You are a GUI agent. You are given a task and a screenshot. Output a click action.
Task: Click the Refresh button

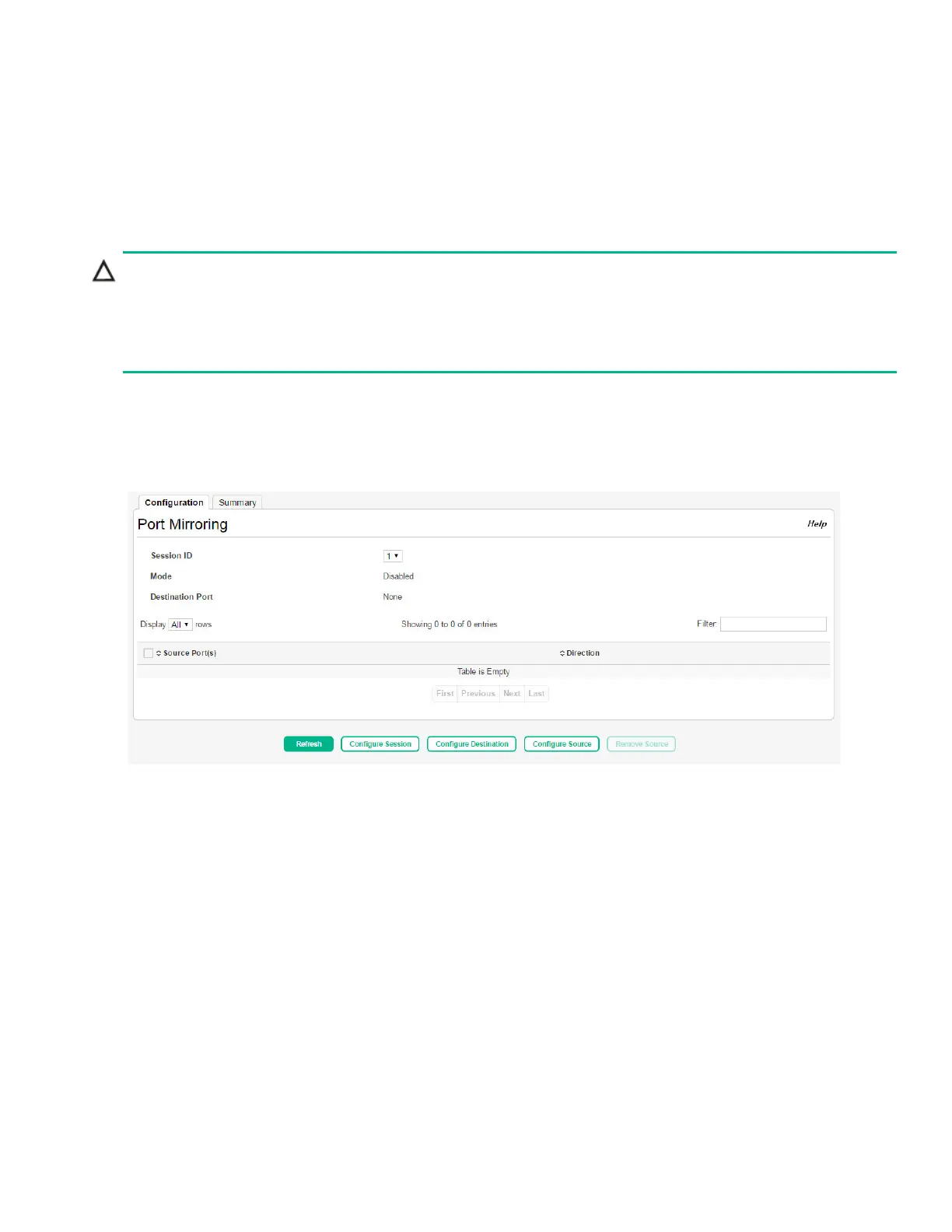coord(309,744)
